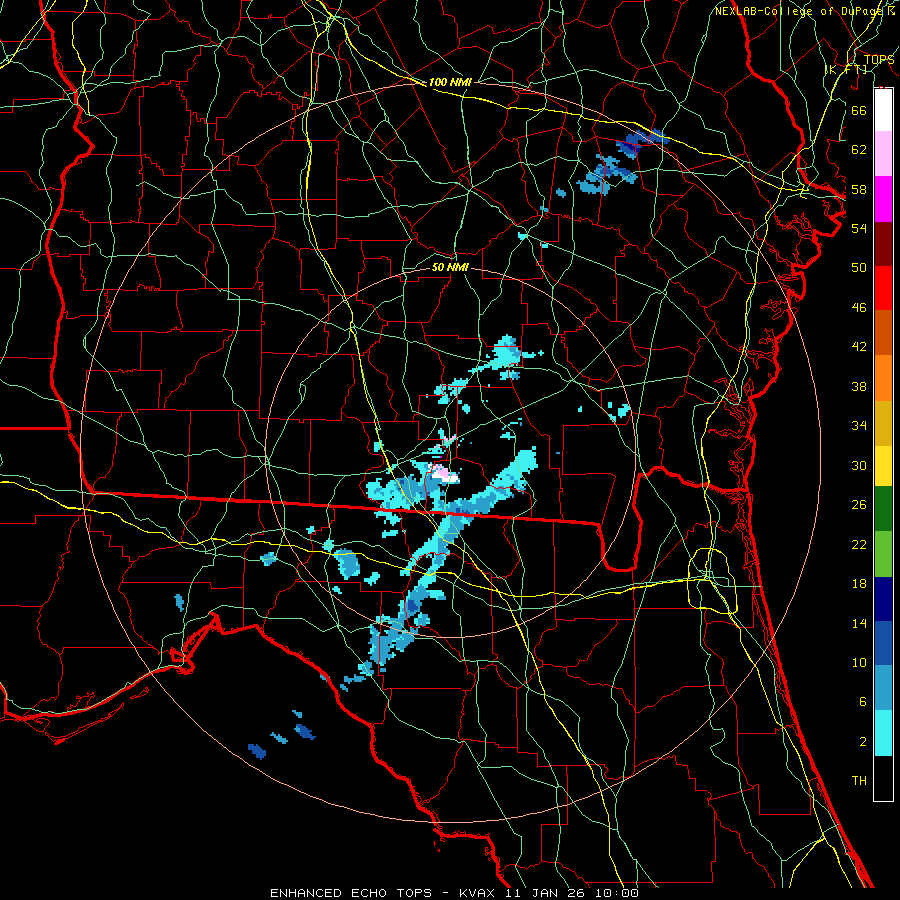Select the "38" legend label
The height and width of the screenshot is (900, 900).
point(859,386)
